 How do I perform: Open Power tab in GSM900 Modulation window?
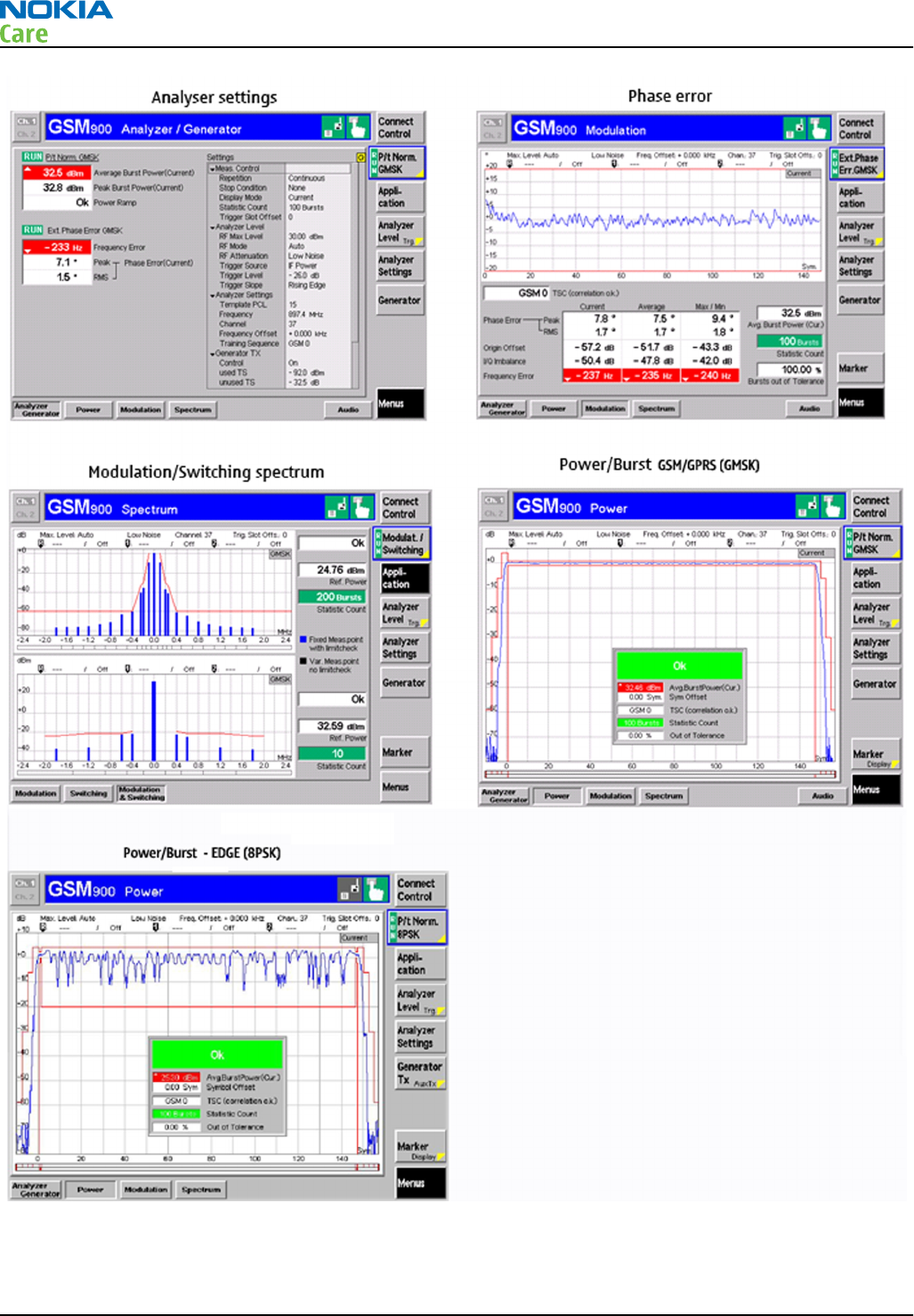click(x=554, y=408)
